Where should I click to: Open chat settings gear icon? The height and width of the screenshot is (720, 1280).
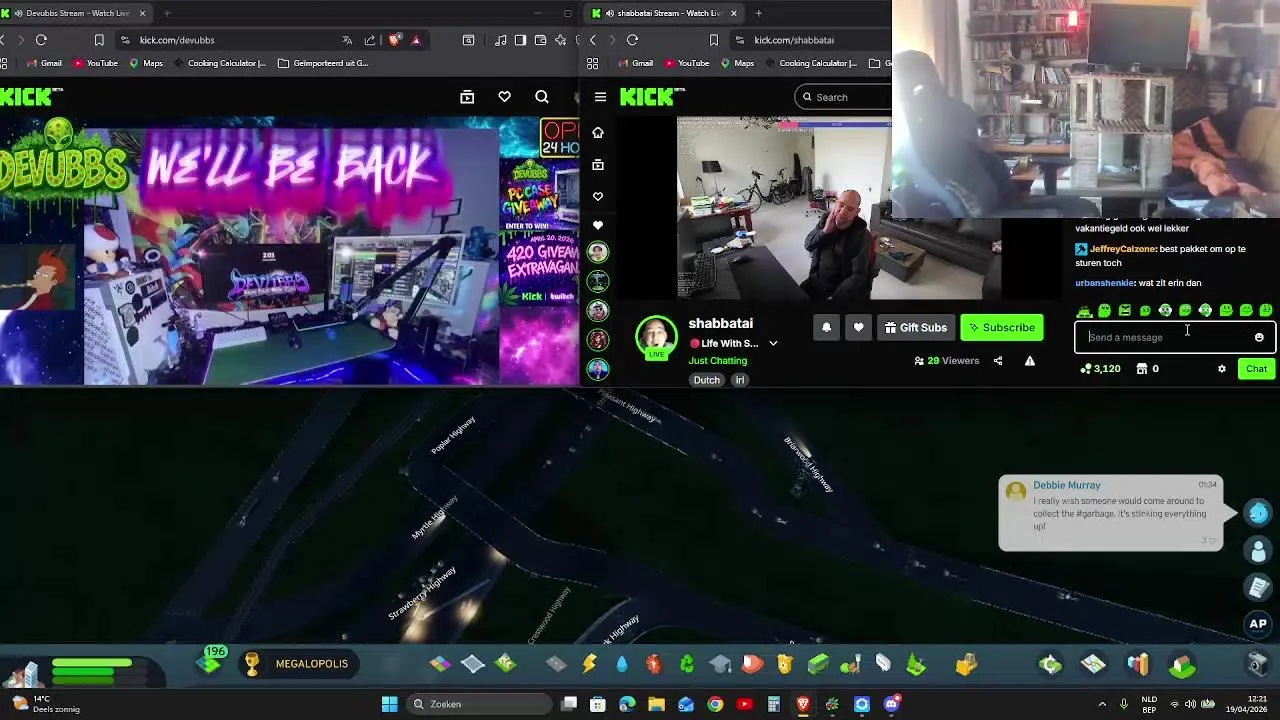1221,369
